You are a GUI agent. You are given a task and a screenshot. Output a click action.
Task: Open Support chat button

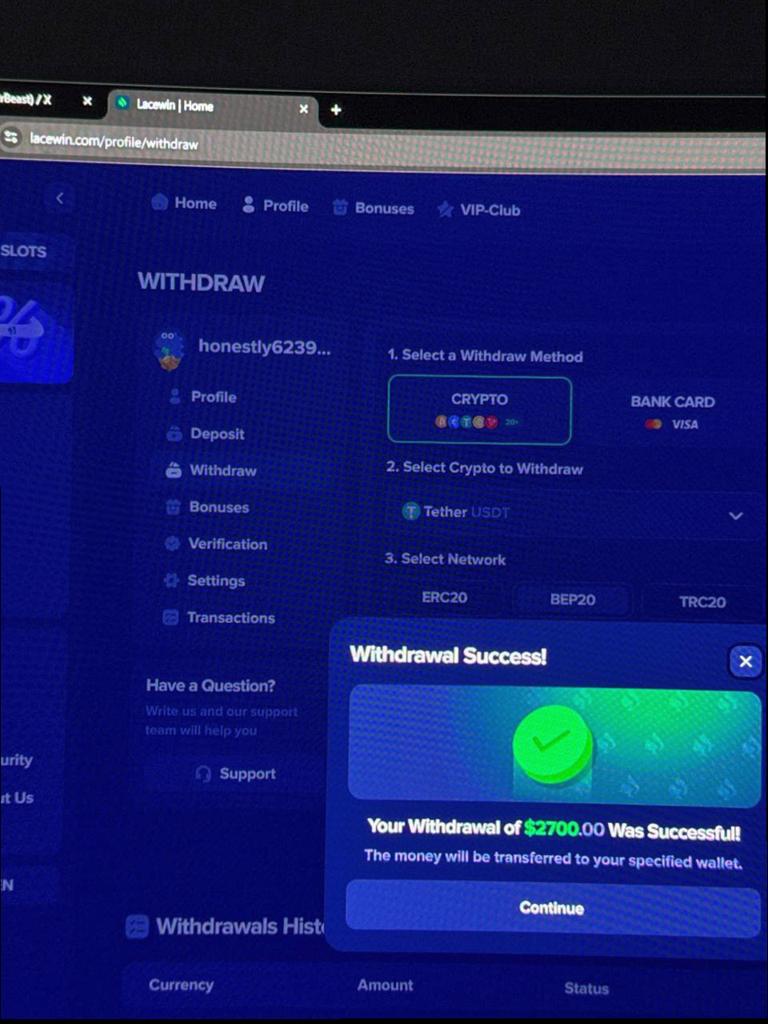tap(236, 774)
